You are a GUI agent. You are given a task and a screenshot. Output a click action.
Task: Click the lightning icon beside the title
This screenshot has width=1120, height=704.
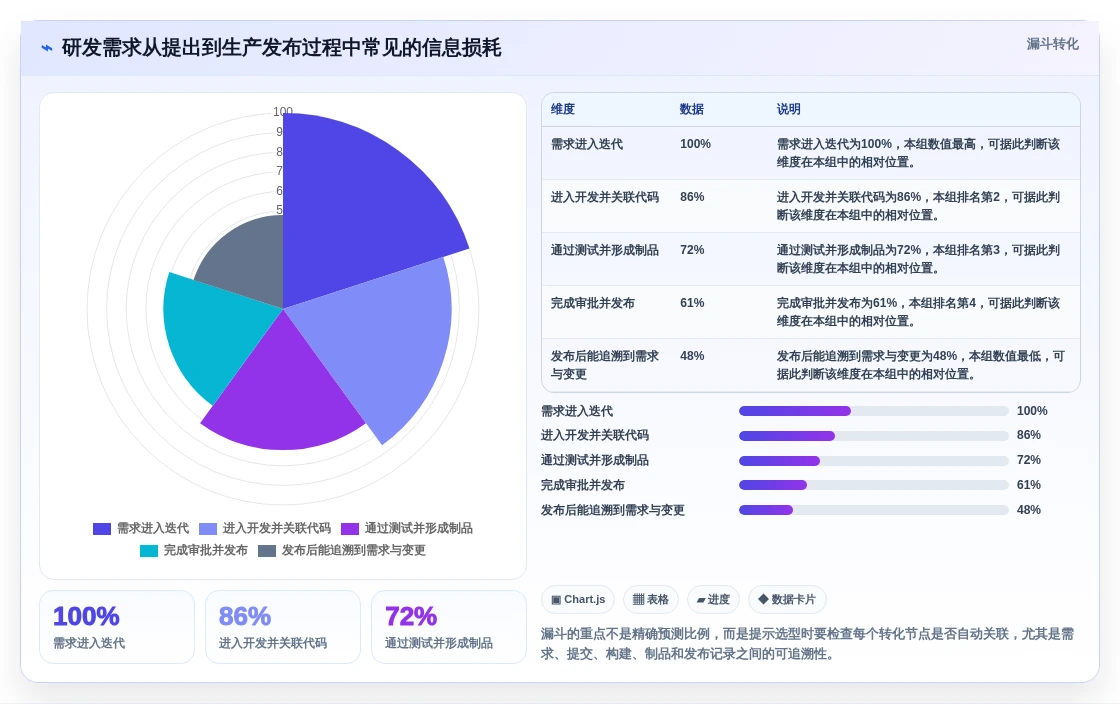coord(47,49)
